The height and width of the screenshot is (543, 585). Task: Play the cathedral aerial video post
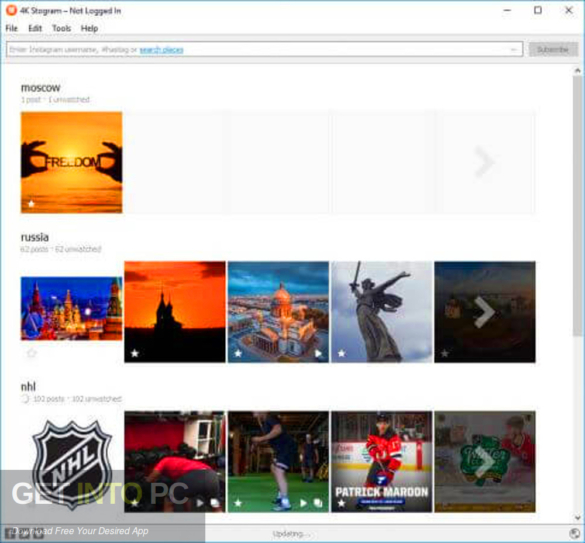318,353
